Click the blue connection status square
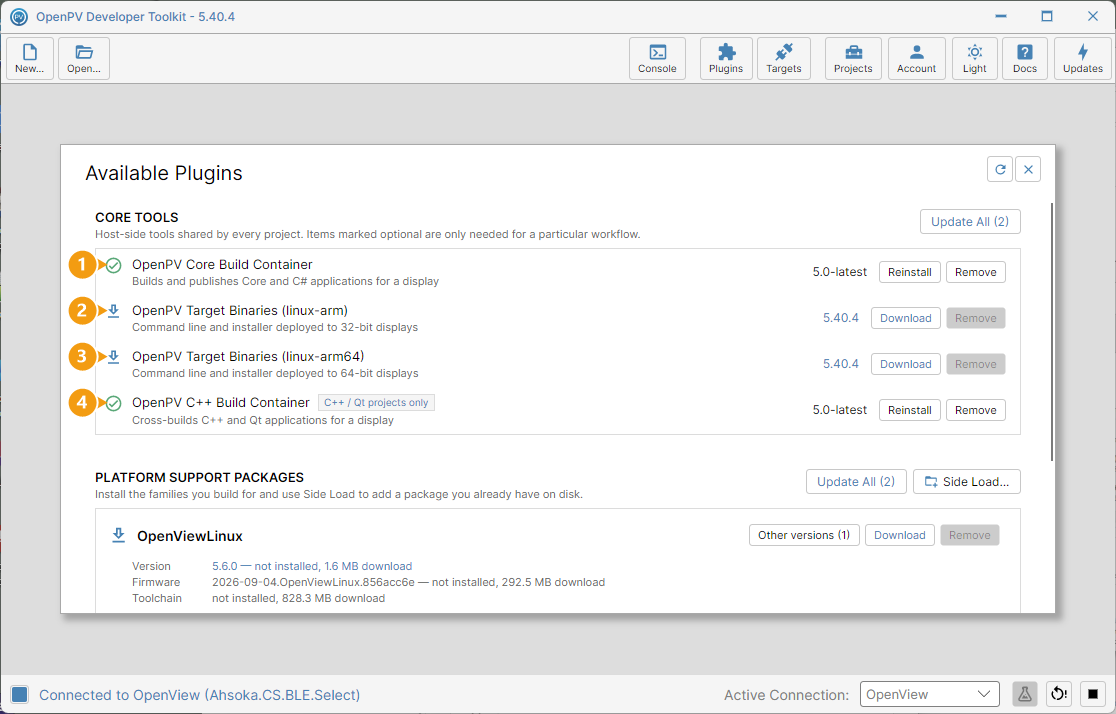Screen dimensions: 1116x714 [20, 695]
